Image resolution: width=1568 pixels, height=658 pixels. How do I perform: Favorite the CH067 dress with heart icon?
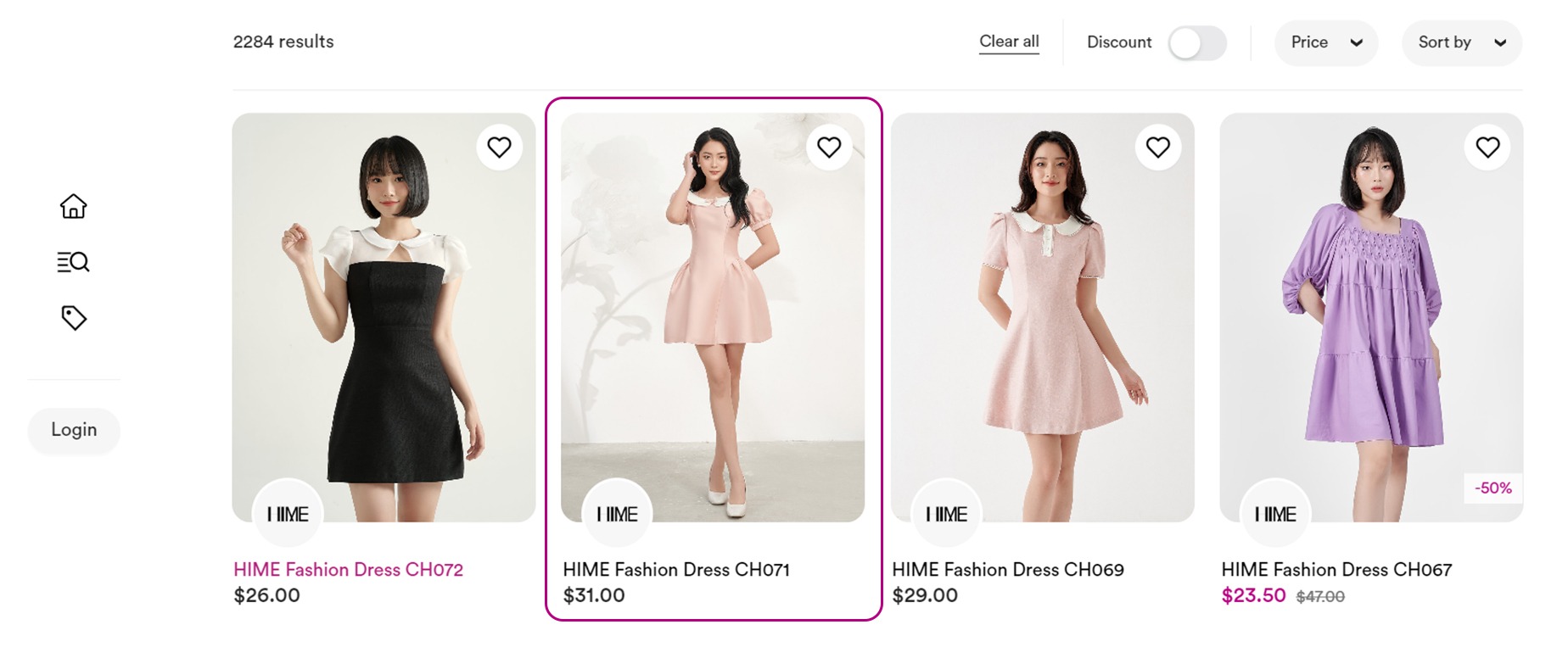(1487, 148)
